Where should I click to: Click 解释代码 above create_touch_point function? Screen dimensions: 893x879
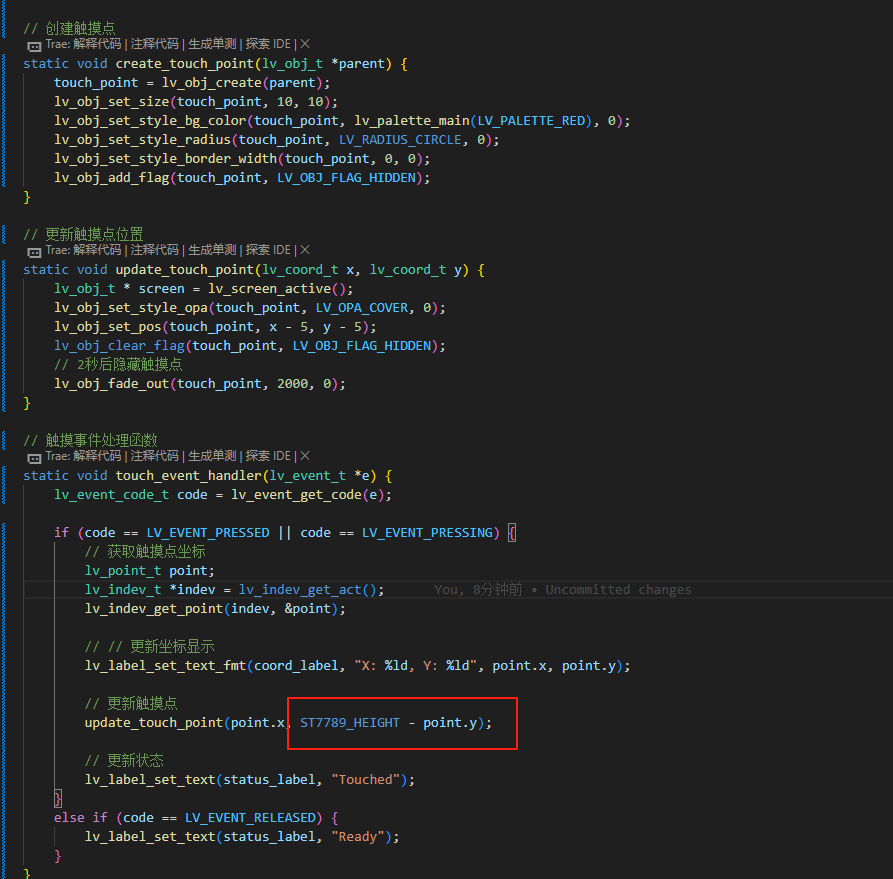click(97, 44)
